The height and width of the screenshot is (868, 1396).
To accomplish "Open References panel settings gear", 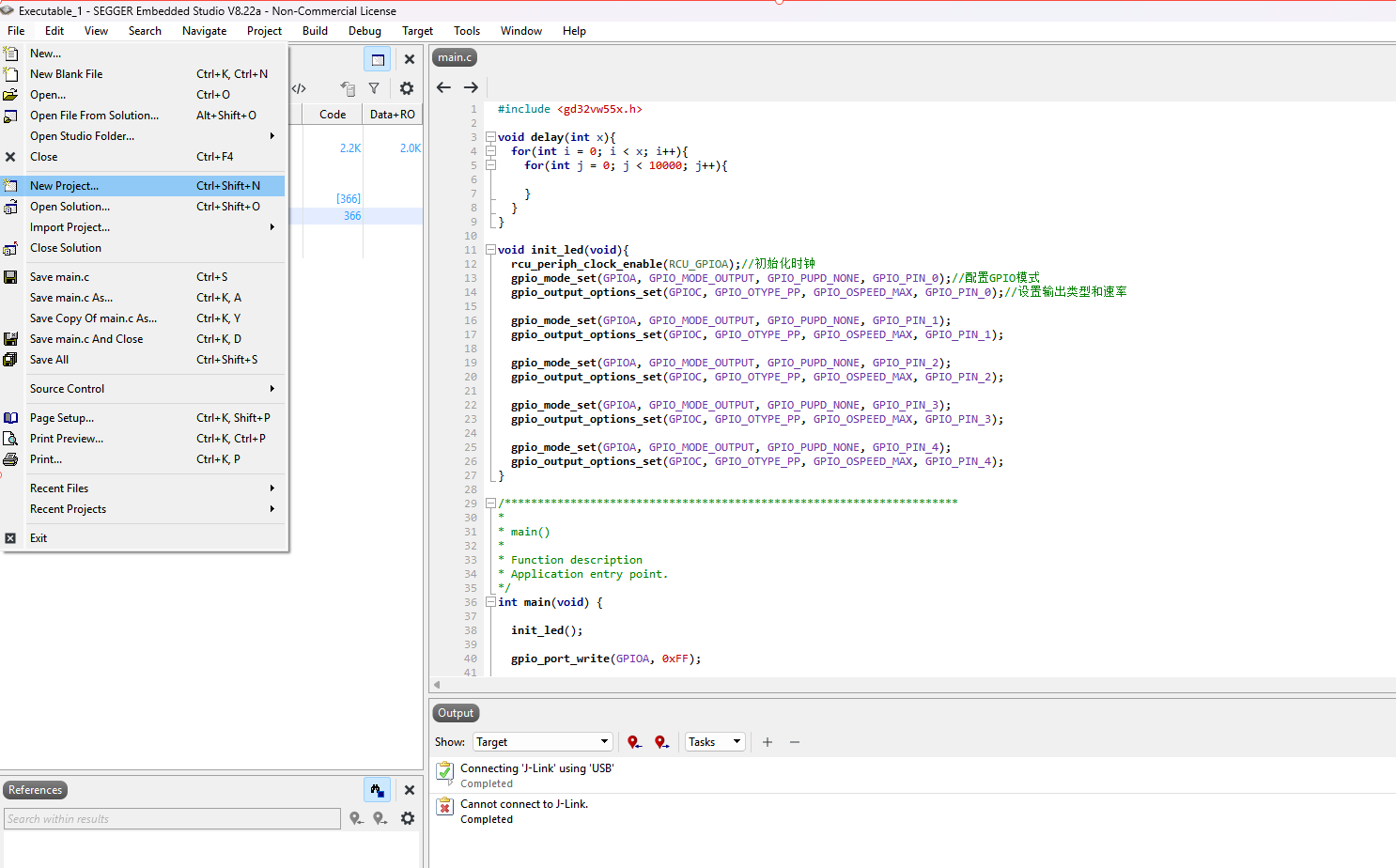I will click(408, 818).
